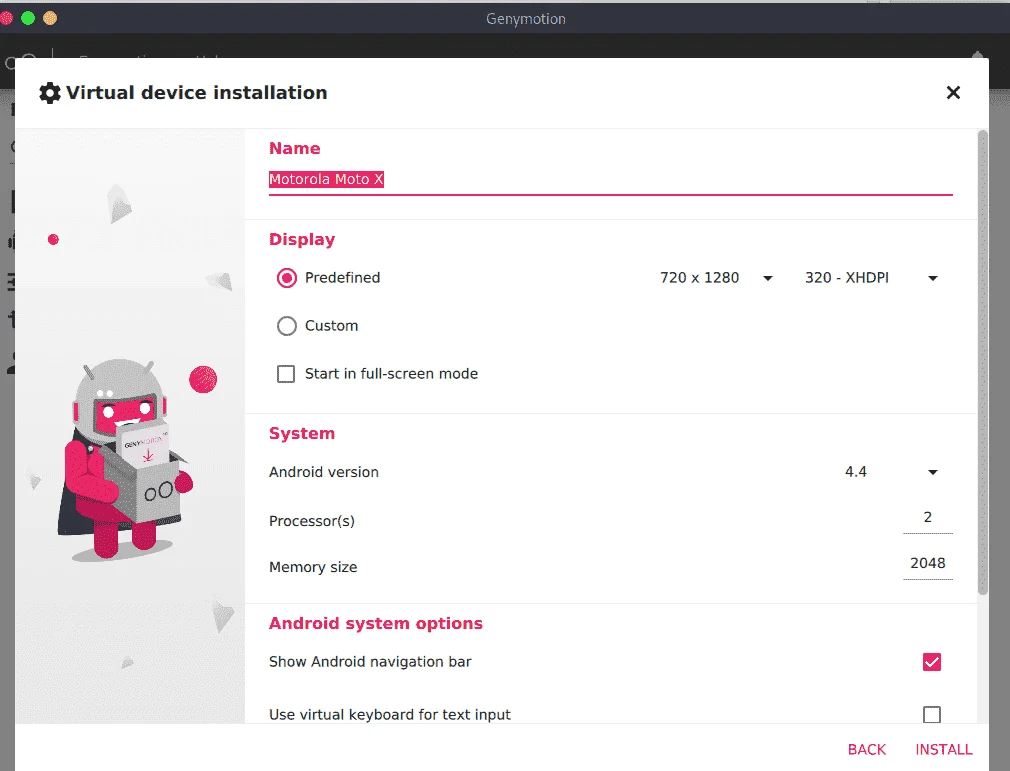Click the orange window button in title bar
Screen dimensions: 1010x771
pyautogui.click(x=50, y=18)
